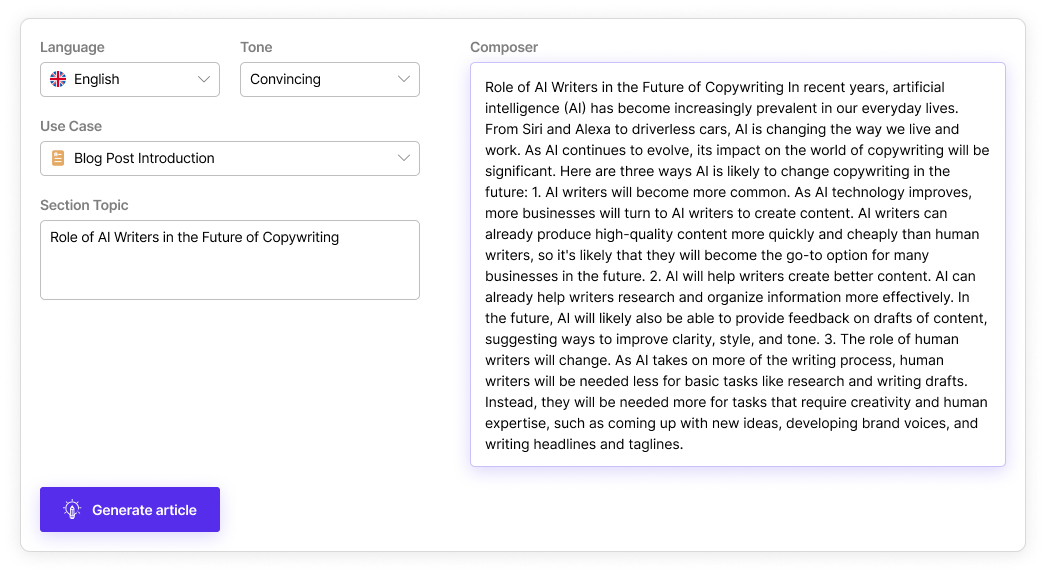The height and width of the screenshot is (574, 1046).
Task: Open the English language selector
Action: 130,79
